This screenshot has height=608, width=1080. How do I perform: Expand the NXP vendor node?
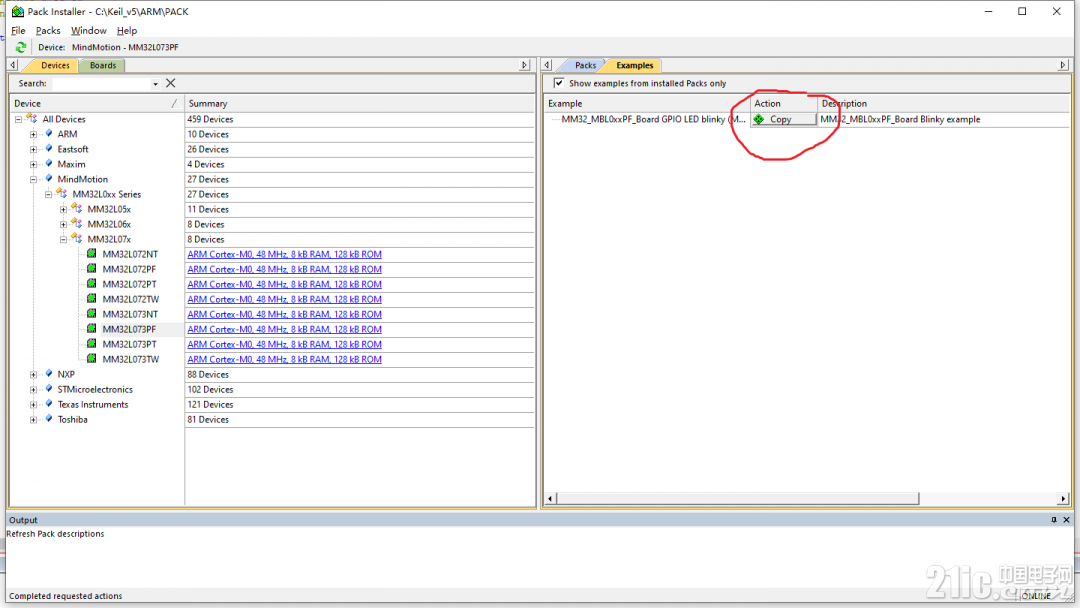pyautogui.click(x=33, y=375)
